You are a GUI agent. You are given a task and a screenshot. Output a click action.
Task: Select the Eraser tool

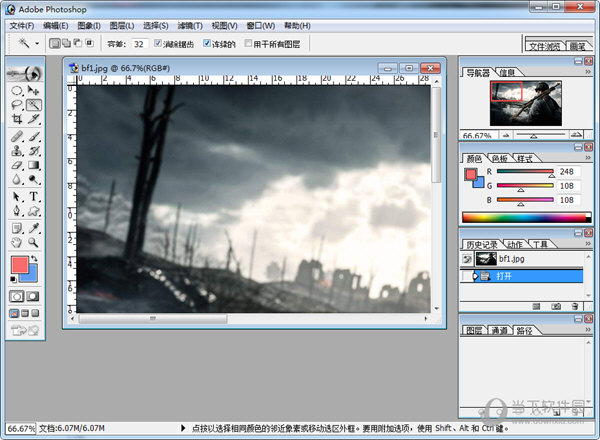pyautogui.click(x=16, y=165)
